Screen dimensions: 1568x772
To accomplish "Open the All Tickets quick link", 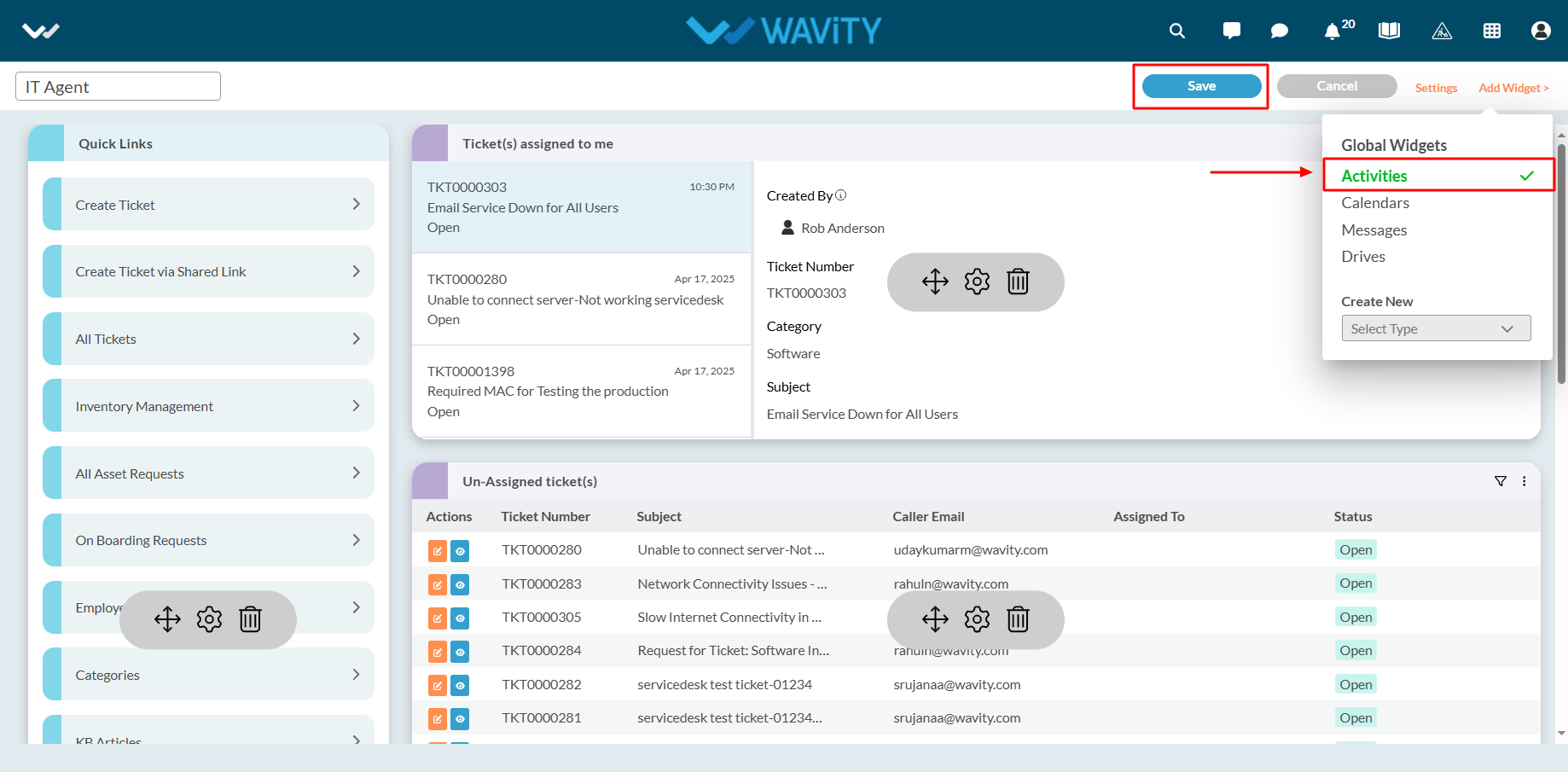I will pyautogui.click(x=208, y=339).
